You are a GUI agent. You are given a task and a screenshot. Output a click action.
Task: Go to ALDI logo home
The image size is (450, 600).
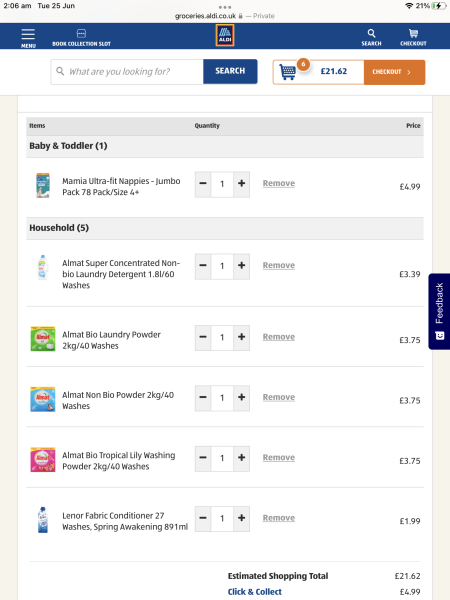[x=225, y=35]
